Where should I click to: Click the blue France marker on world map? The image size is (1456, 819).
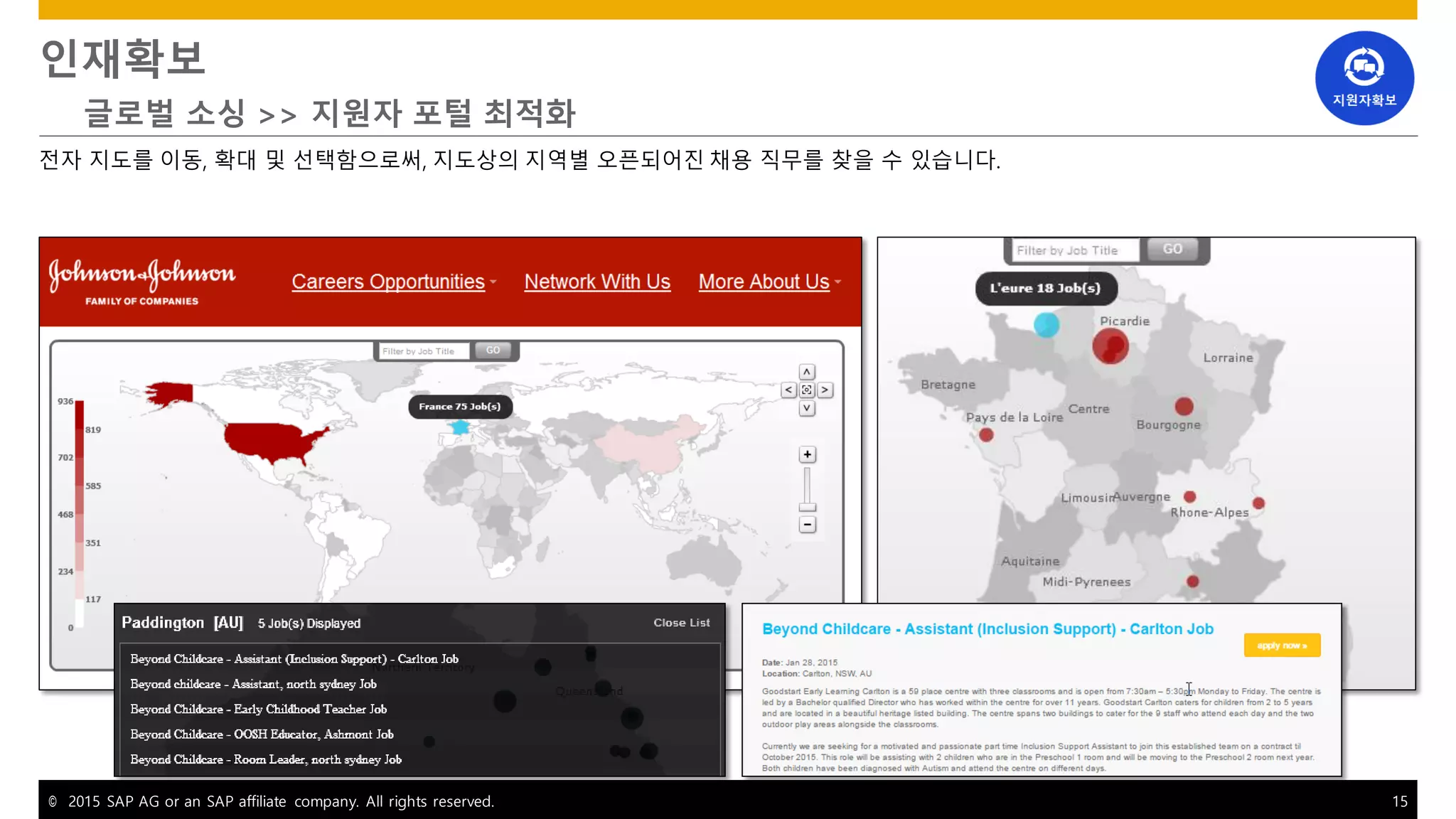coord(461,427)
